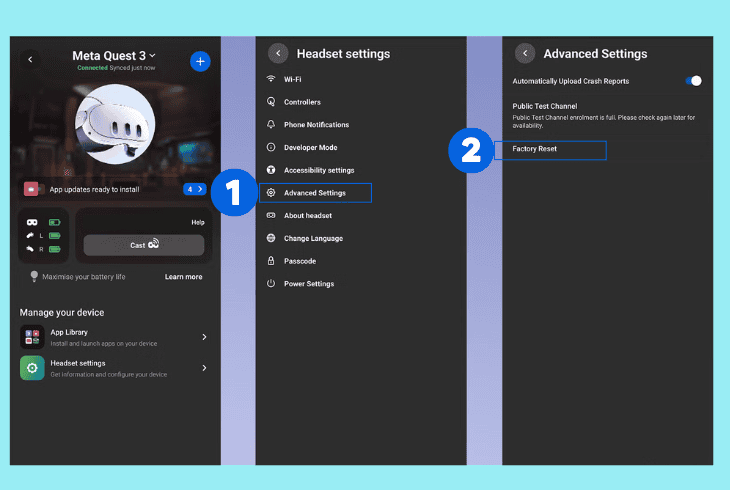Tap the Developer Mode icon
This screenshot has width=730, height=490.
pos(271,147)
